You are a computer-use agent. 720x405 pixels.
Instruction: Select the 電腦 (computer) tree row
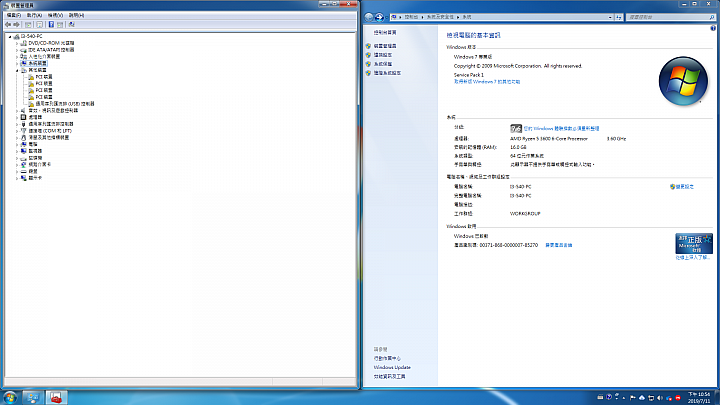(x=29, y=144)
